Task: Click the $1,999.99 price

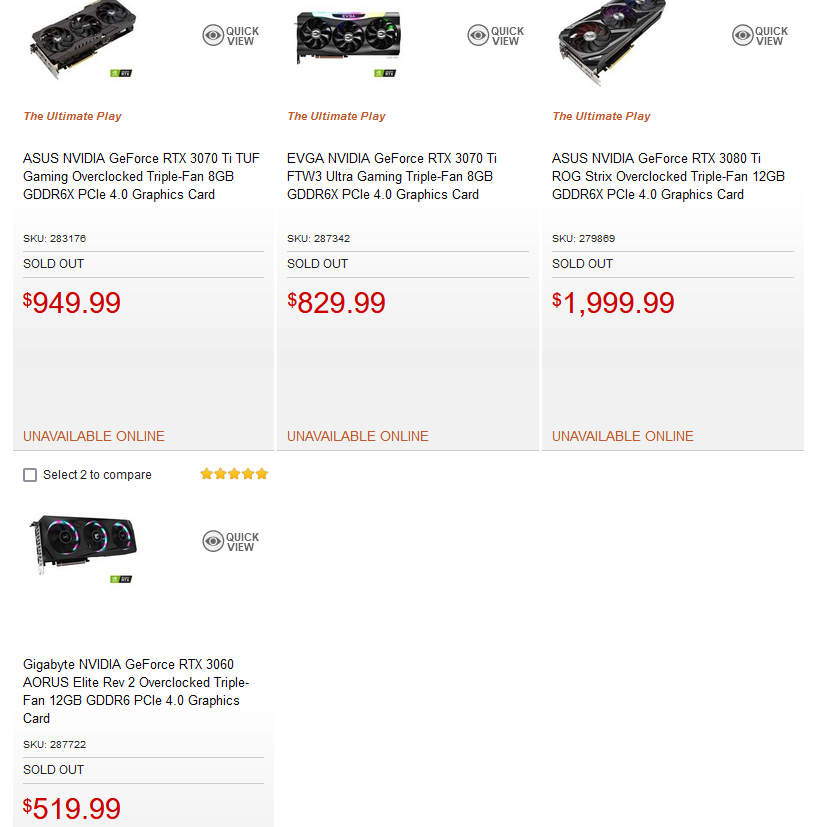Action: pyautogui.click(x=613, y=303)
